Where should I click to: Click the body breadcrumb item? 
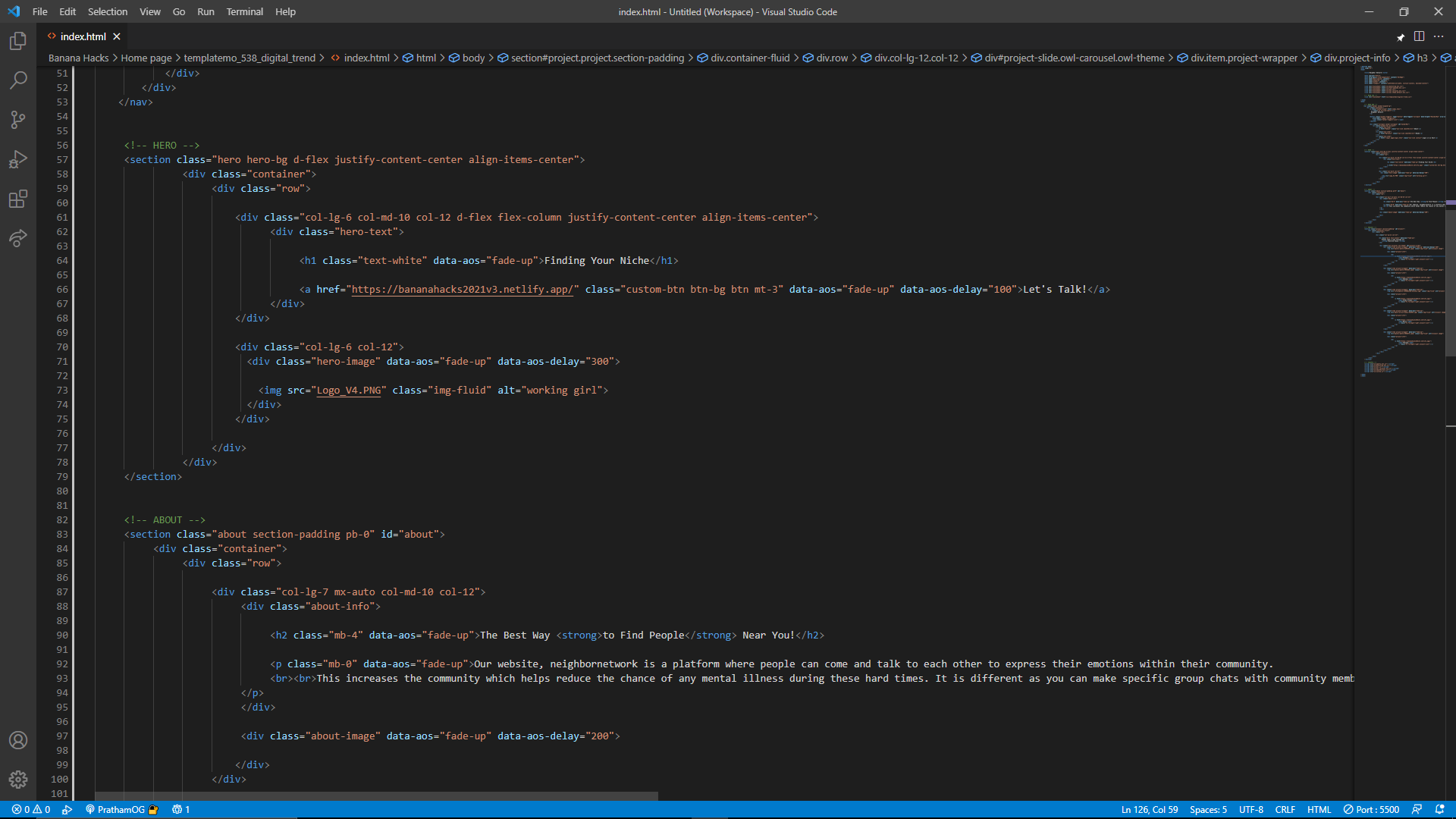[473, 58]
